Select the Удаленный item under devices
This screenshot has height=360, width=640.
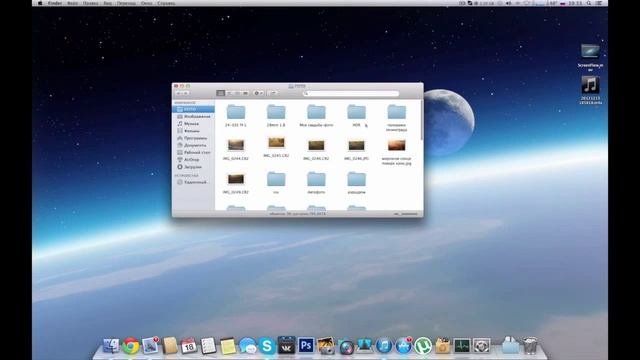193,182
